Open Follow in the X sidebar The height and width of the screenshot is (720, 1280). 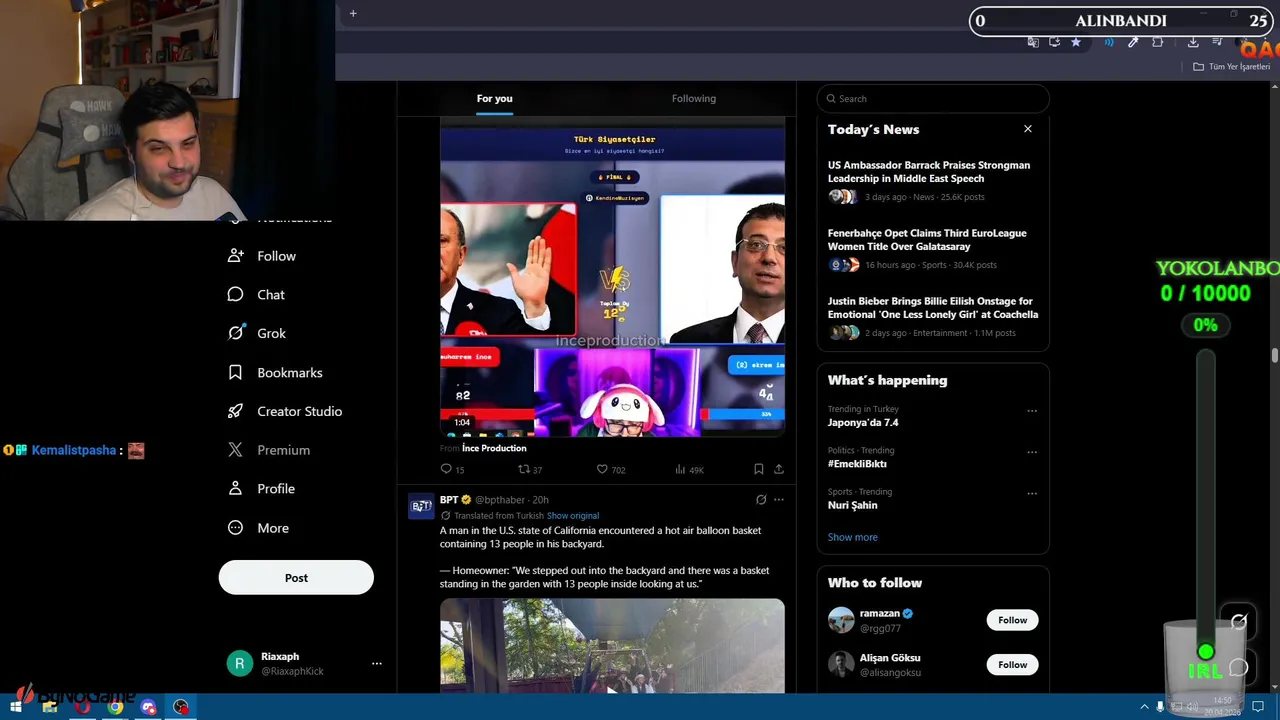262,256
